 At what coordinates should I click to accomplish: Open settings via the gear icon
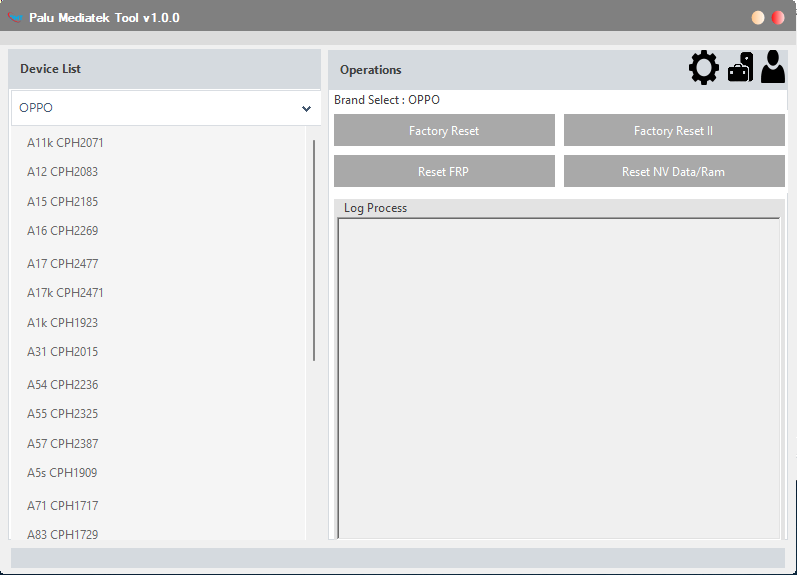704,68
